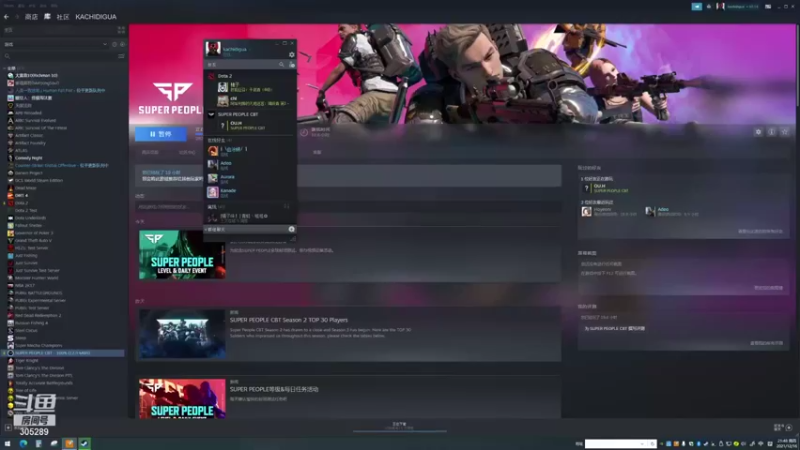
Task: Select DiRT 4 in library list
Action: [x=21, y=195]
